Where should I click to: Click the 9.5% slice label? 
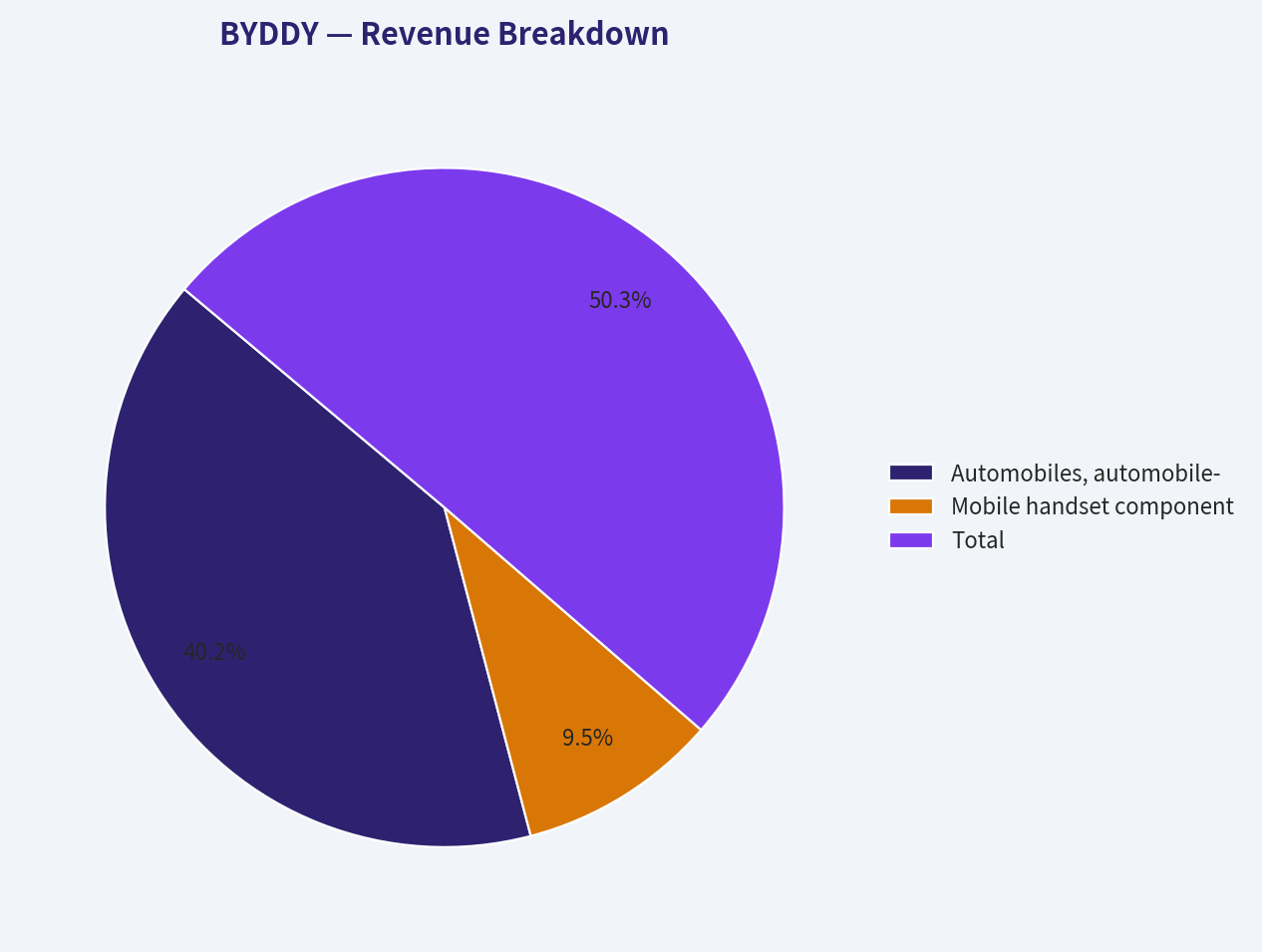(587, 738)
